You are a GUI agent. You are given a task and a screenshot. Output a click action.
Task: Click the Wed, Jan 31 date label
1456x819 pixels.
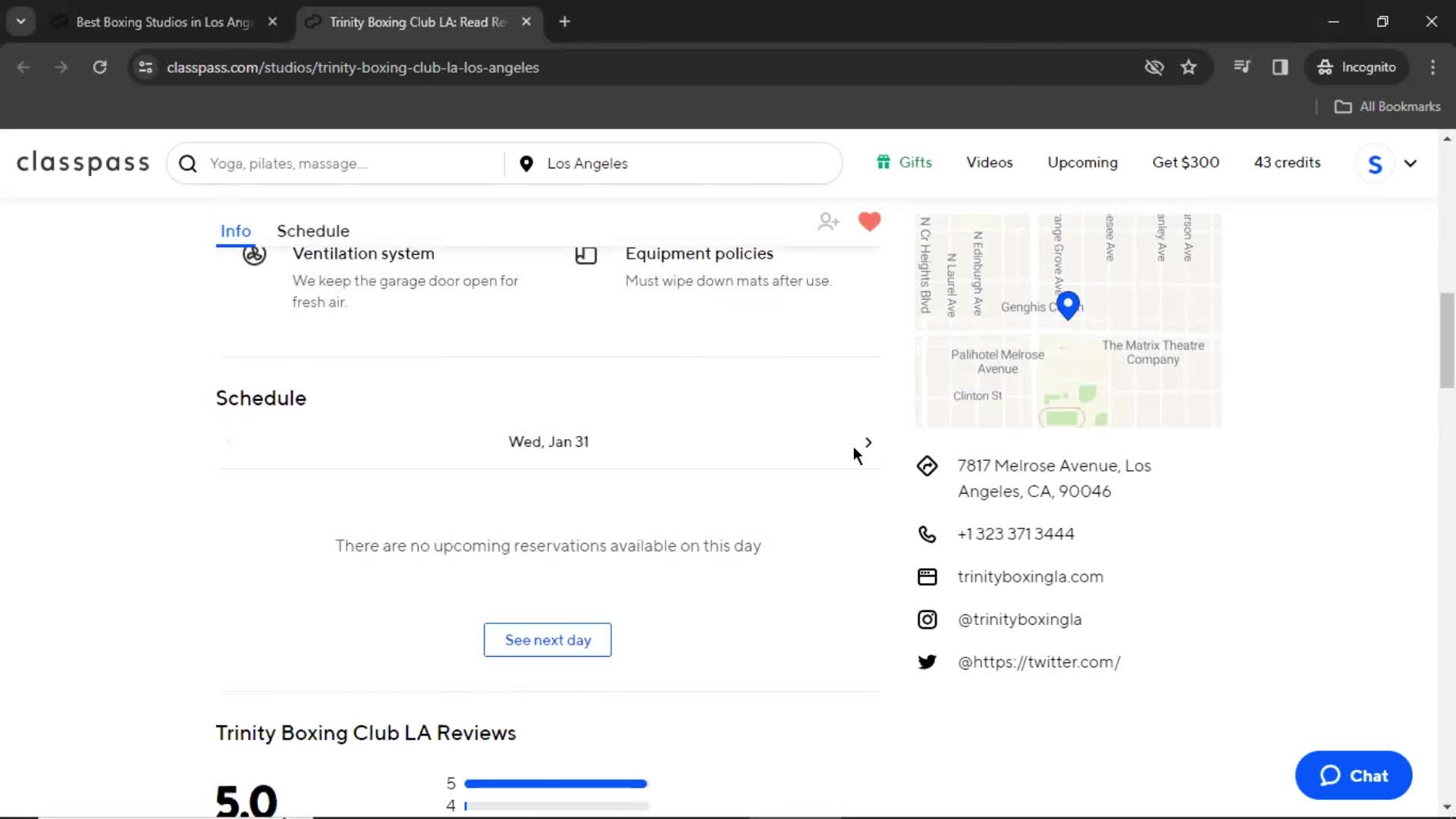pos(548,442)
